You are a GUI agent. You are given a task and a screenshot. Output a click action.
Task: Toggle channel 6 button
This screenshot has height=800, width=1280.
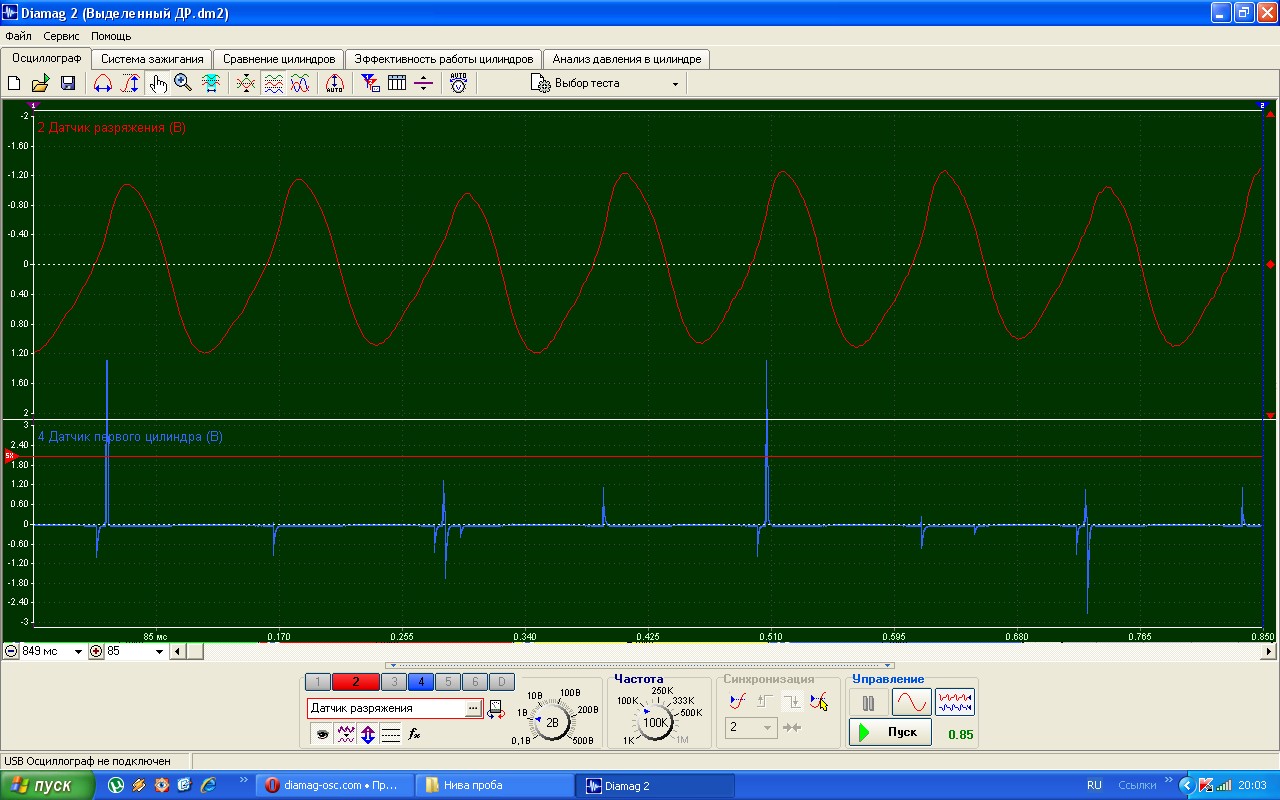pyautogui.click(x=474, y=682)
